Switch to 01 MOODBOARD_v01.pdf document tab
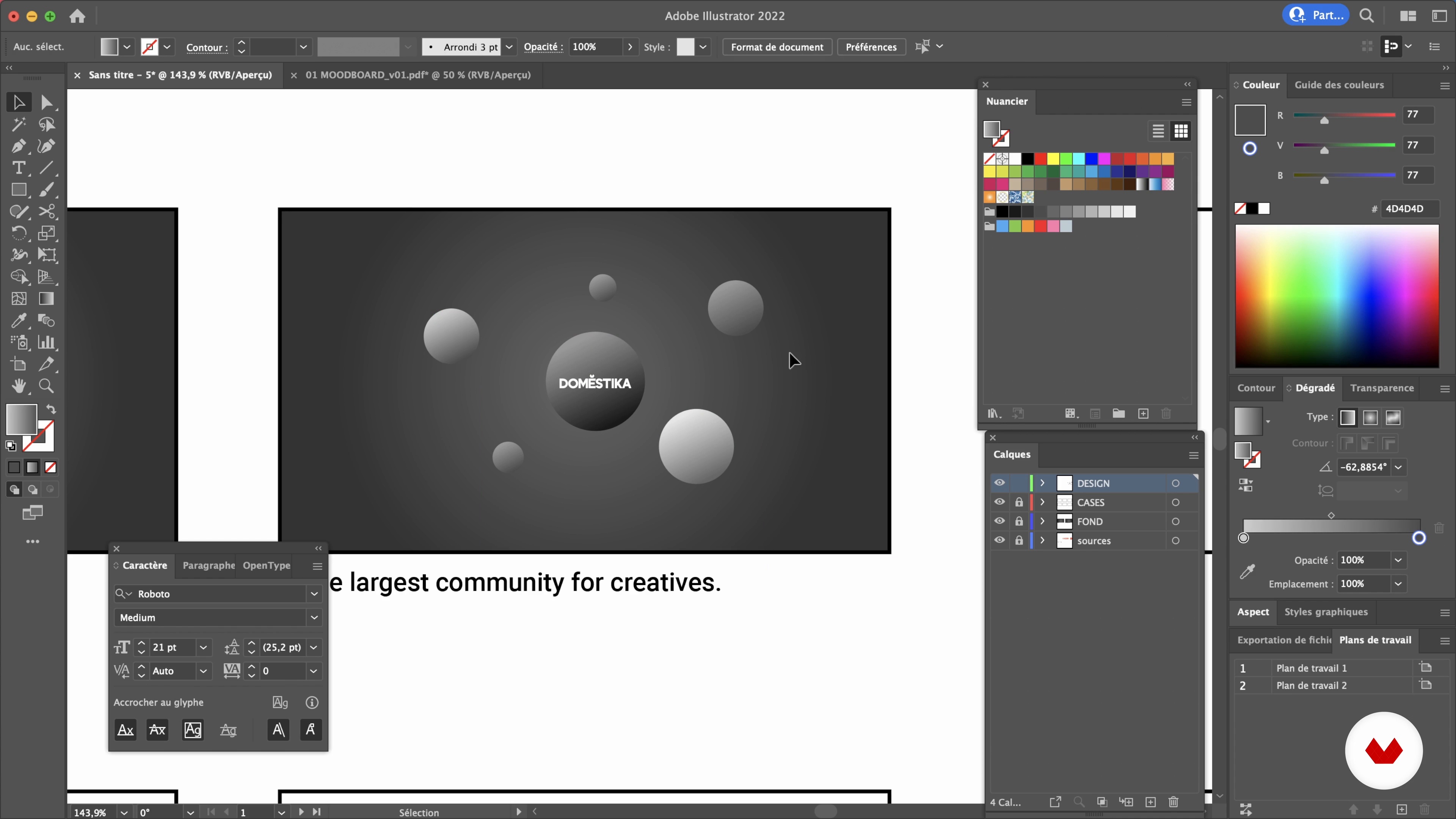The image size is (1456, 819). click(418, 75)
